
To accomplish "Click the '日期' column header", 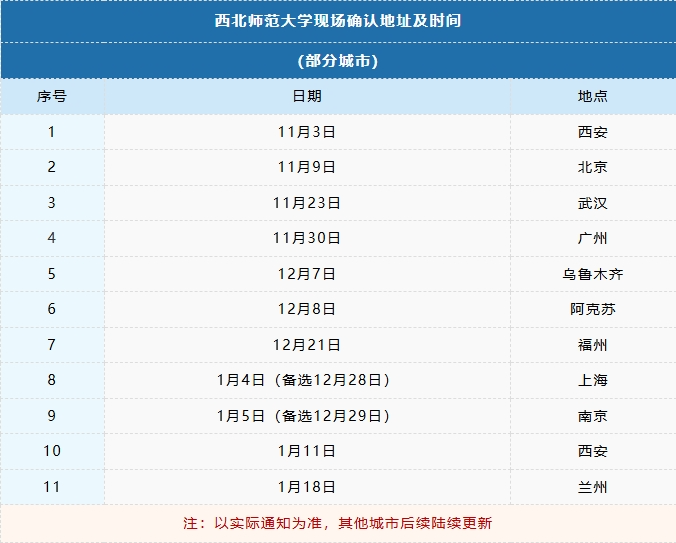I will (x=307, y=96).
